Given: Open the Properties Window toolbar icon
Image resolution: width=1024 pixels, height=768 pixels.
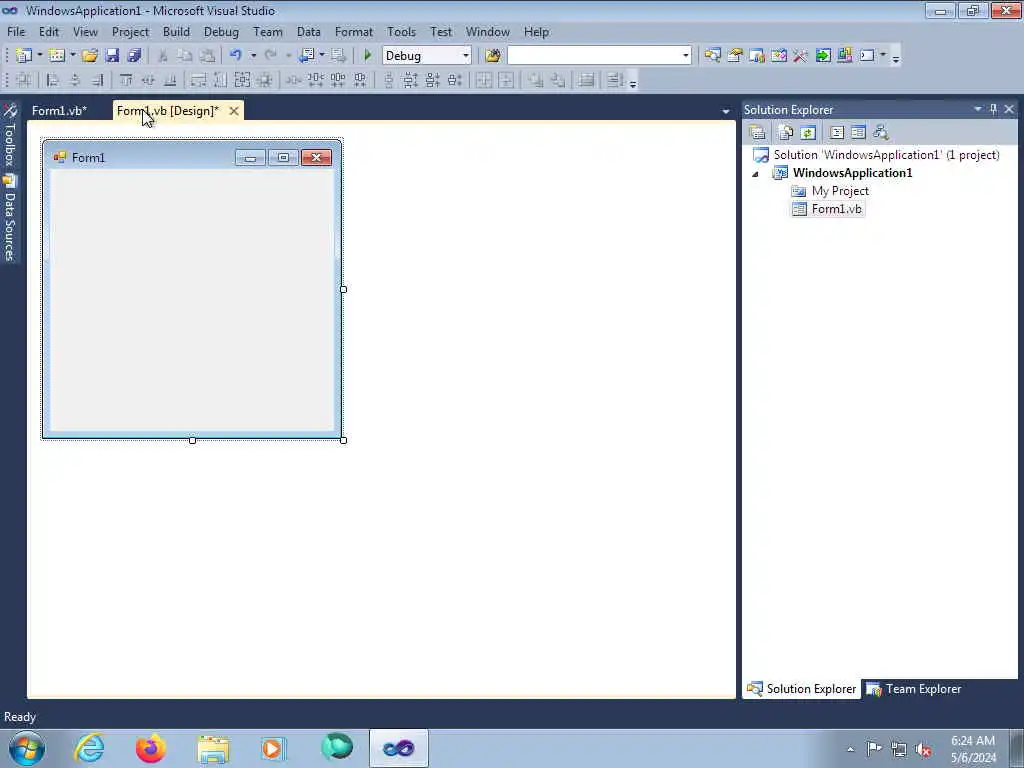Looking at the screenshot, I should click(735, 56).
